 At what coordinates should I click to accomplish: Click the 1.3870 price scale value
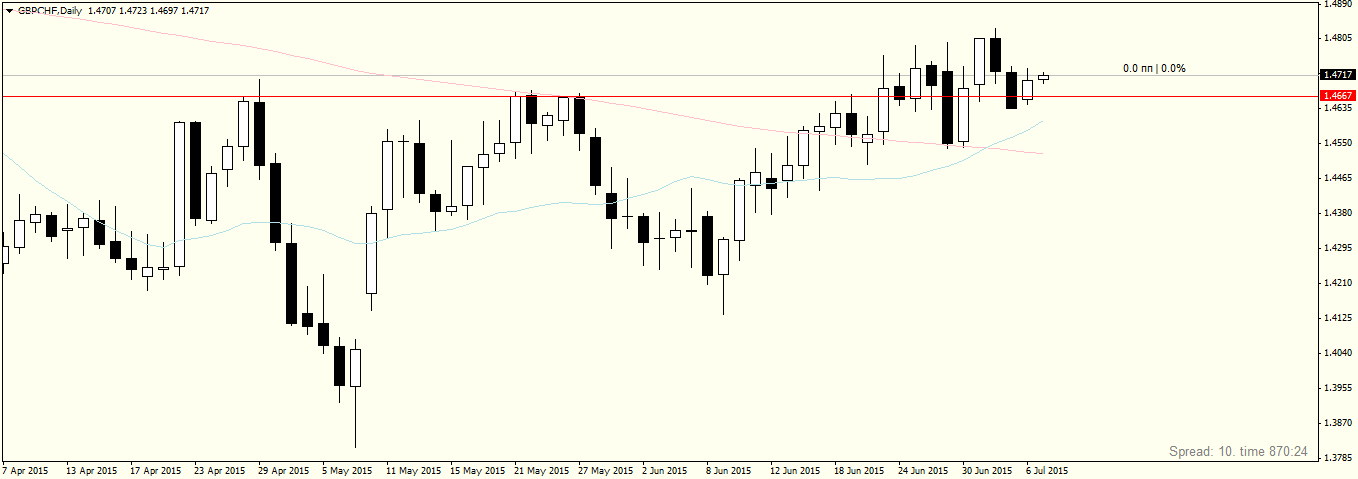(1339, 423)
